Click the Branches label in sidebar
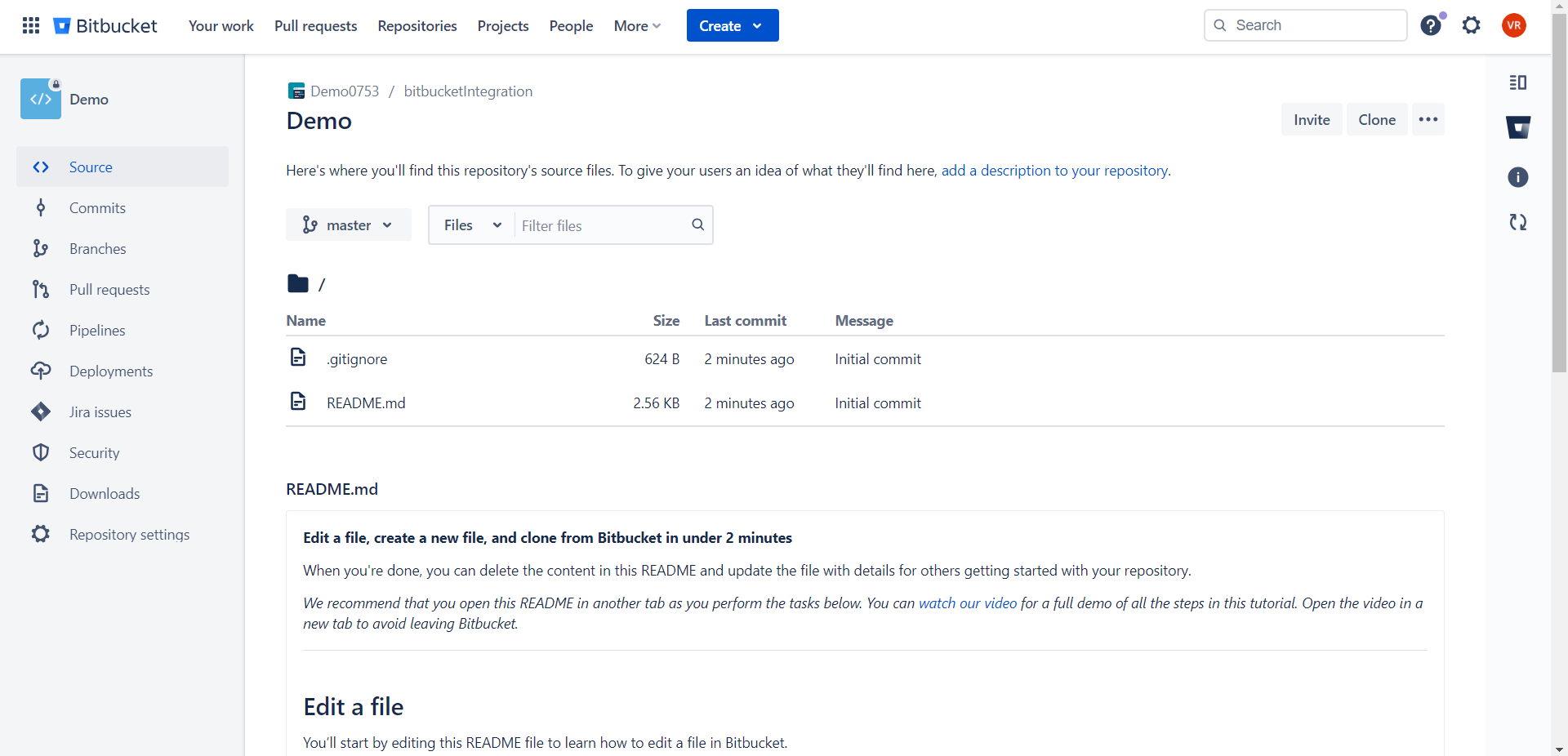 (97, 249)
